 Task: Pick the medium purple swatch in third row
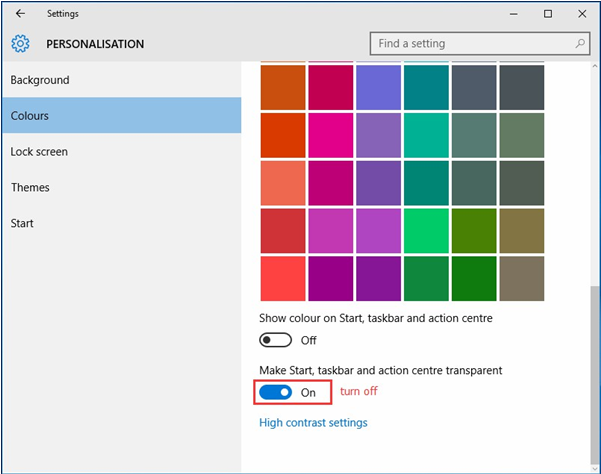click(378, 183)
